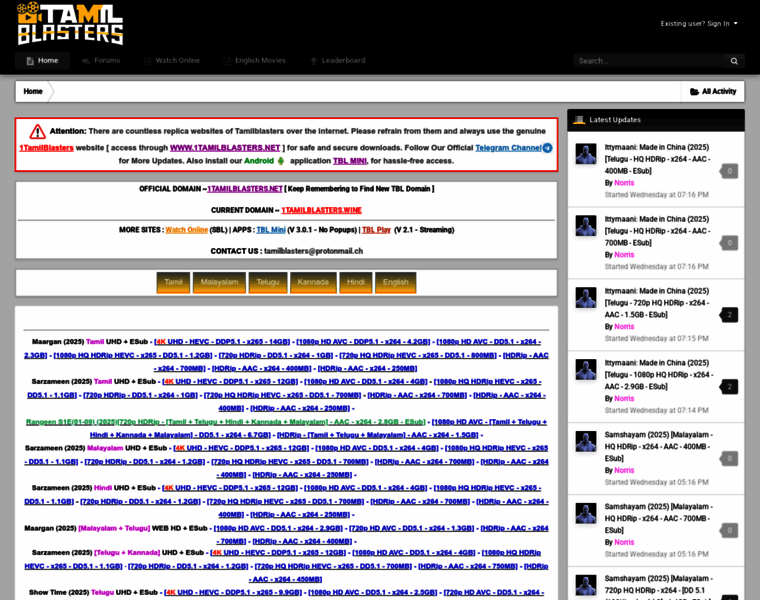Select the Malayalam language button
Screen dimensions: 760x600
click(x=219, y=283)
